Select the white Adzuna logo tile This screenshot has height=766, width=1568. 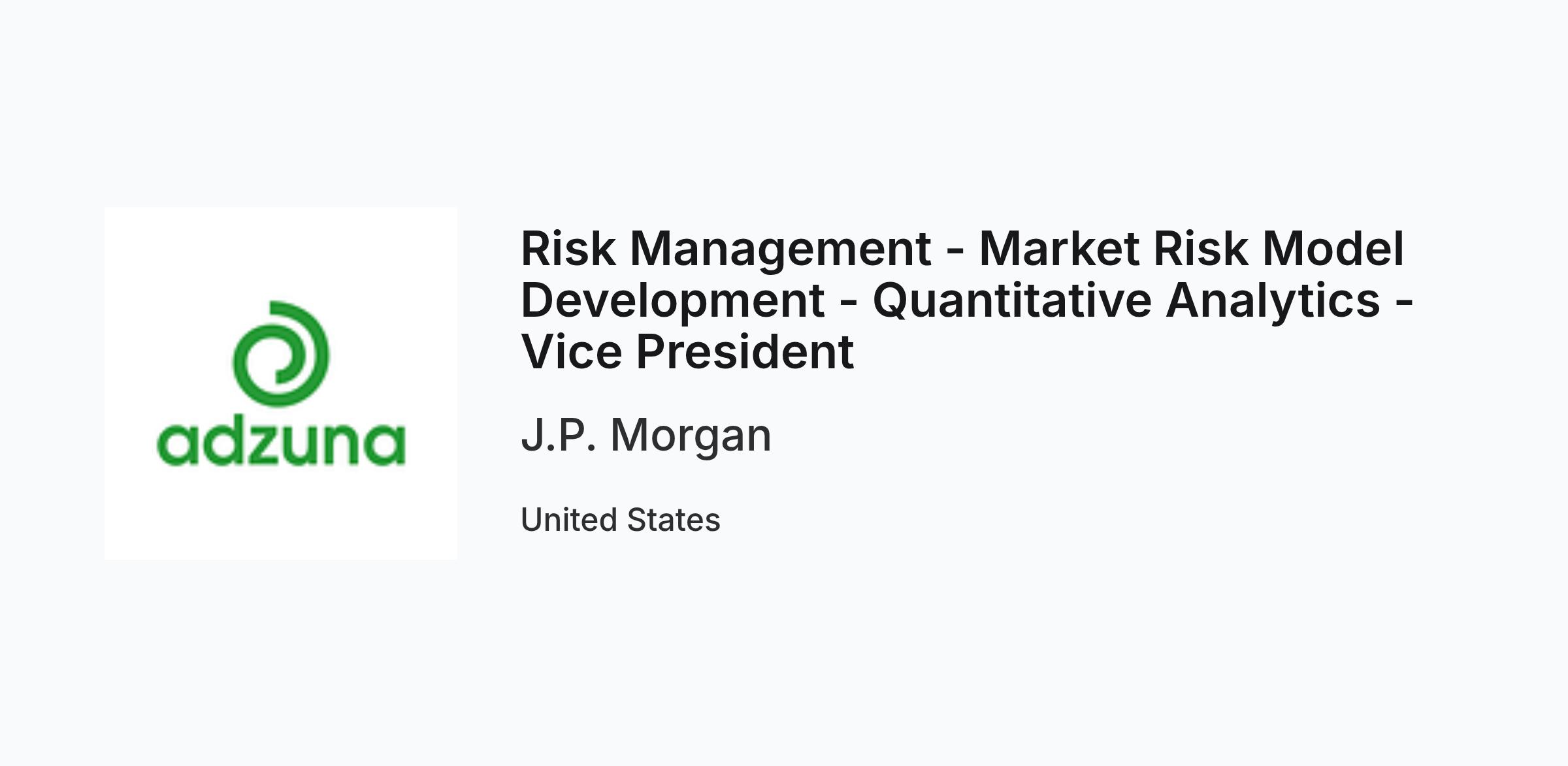(x=281, y=383)
